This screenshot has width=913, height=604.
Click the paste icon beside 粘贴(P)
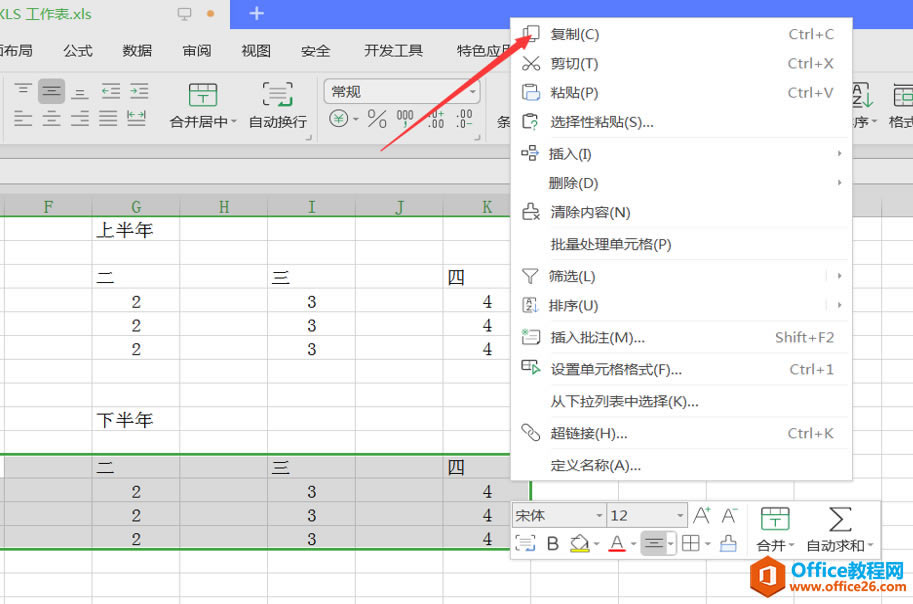pyautogui.click(x=531, y=93)
